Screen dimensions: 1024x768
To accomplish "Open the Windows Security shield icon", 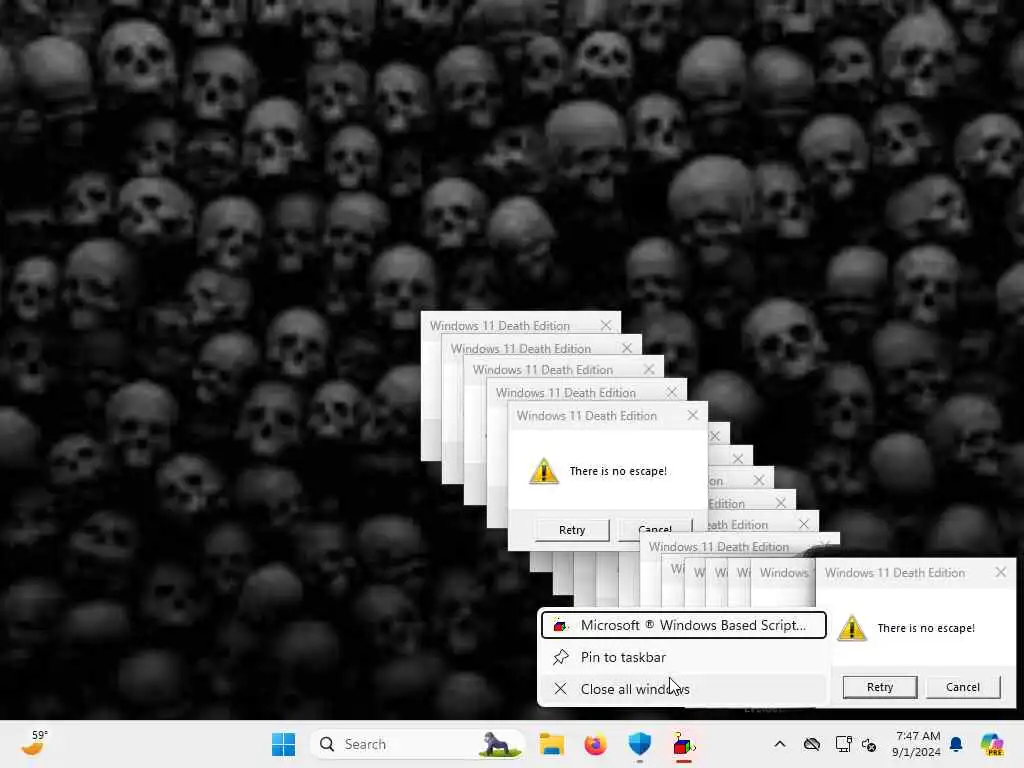I will tap(639, 744).
